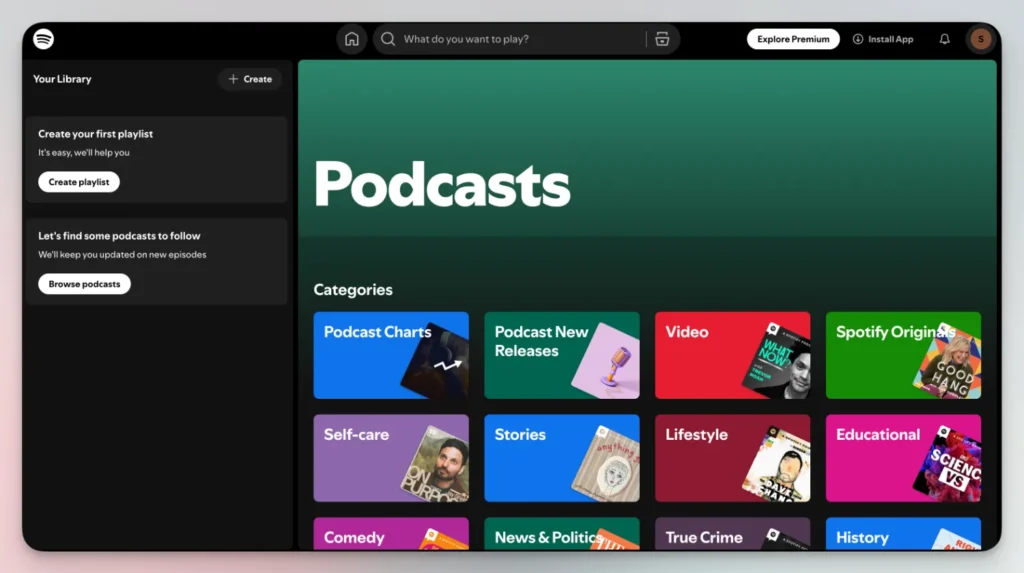Open the Educational category card
This screenshot has width=1024, height=573.
pyautogui.click(x=903, y=458)
